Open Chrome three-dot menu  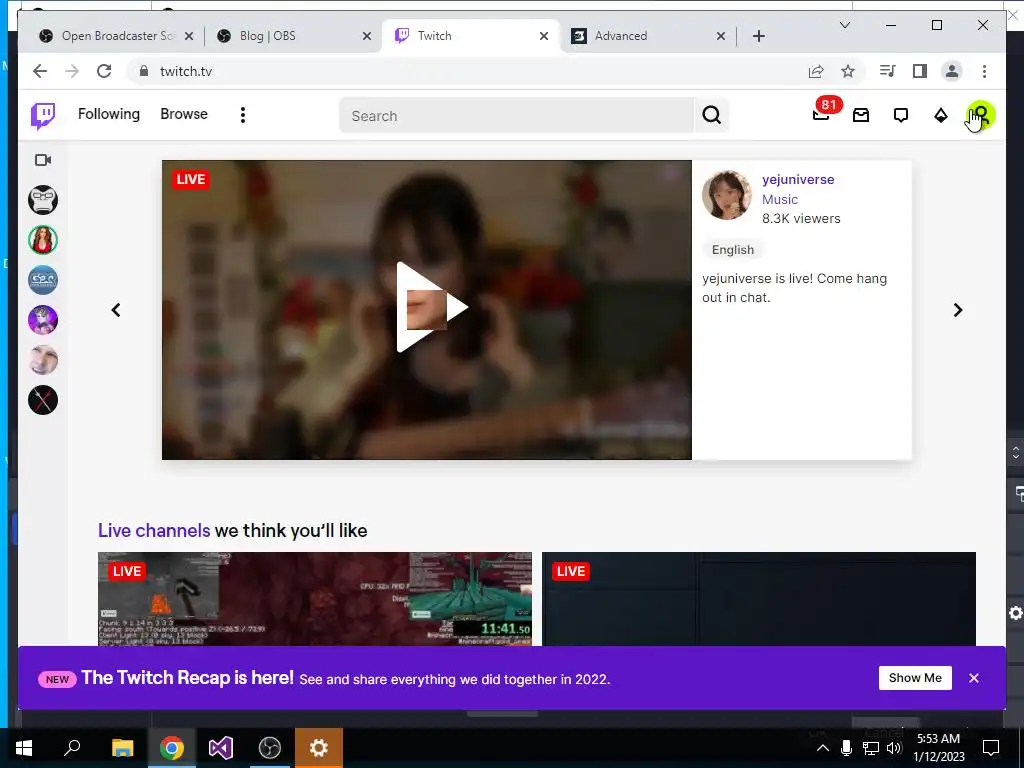(984, 71)
